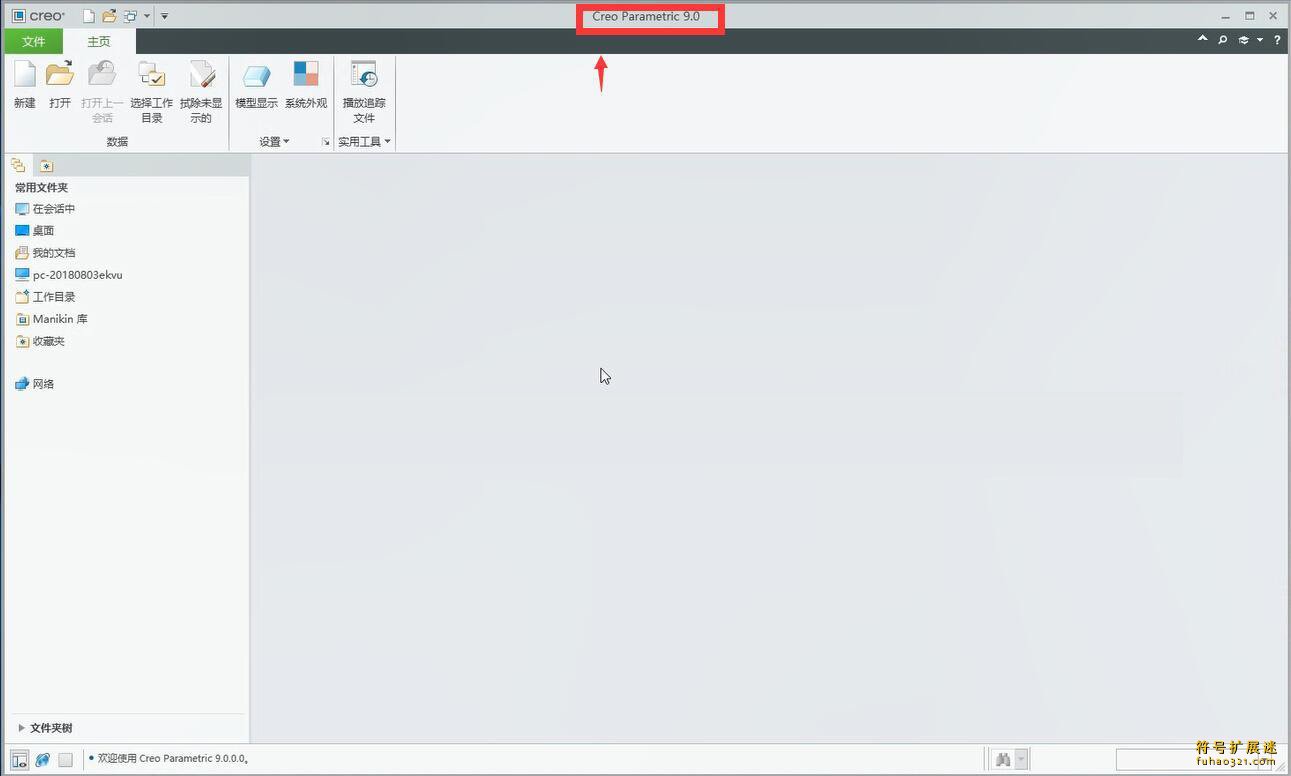Open Help with the question mark icon
Screen dimensions: 1291x776
1277,40
